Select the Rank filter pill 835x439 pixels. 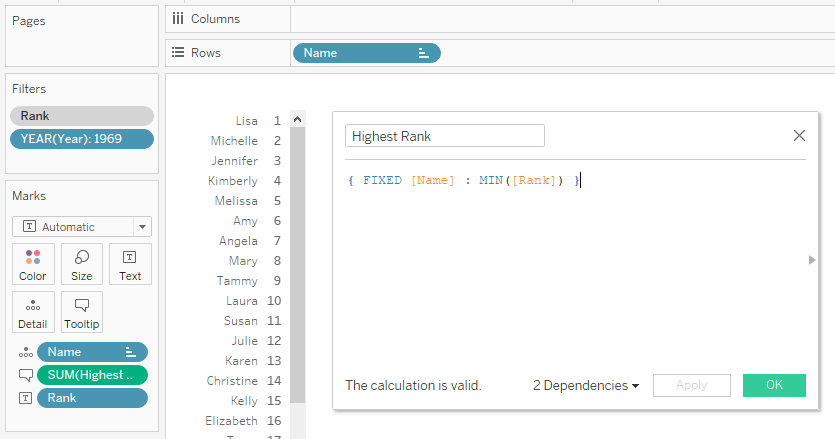point(81,116)
